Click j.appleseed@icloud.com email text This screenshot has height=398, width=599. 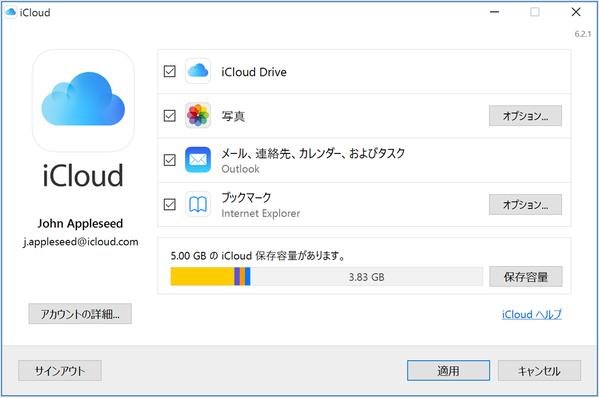click(x=81, y=242)
